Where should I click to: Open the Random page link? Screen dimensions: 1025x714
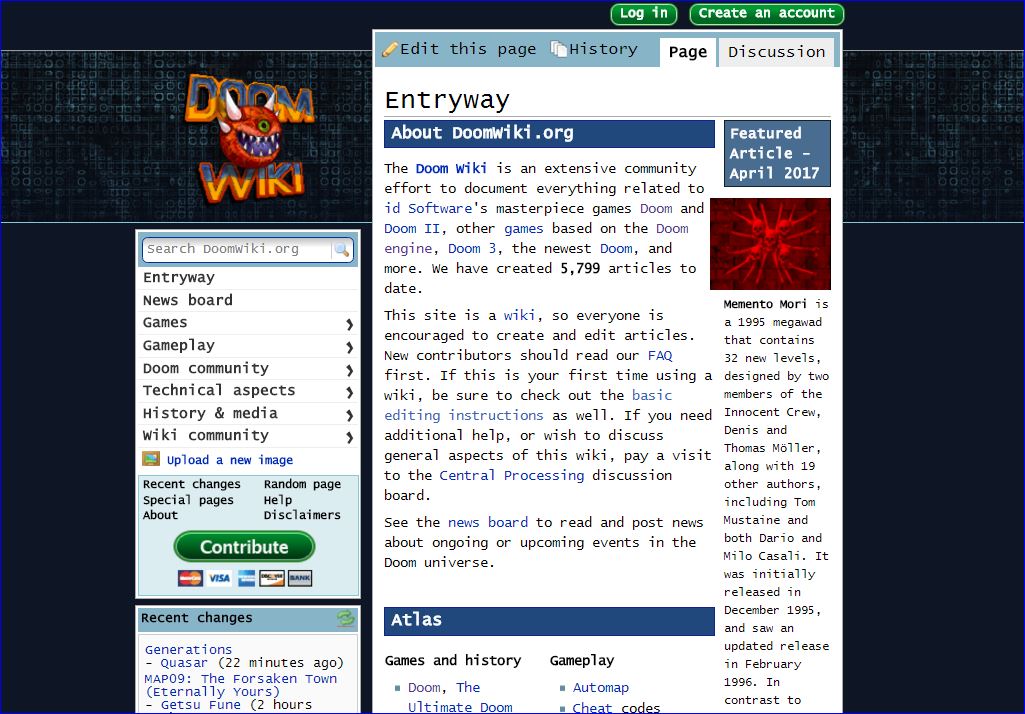click(302, 484)
